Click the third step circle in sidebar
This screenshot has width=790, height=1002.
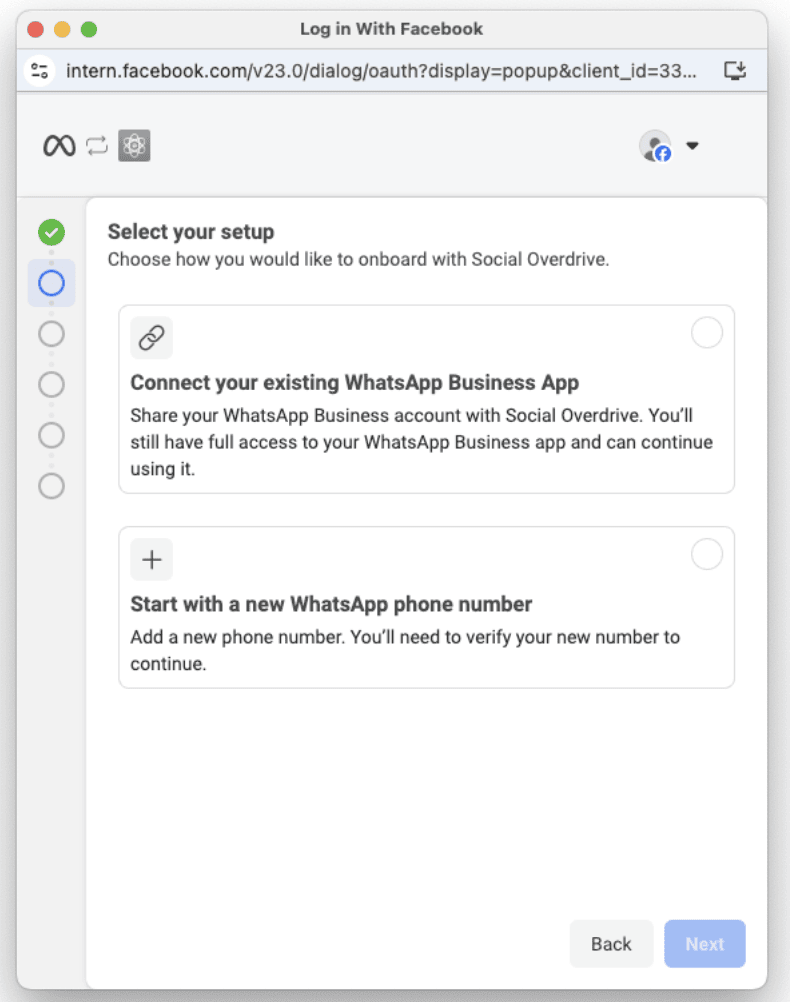point(51,334)
